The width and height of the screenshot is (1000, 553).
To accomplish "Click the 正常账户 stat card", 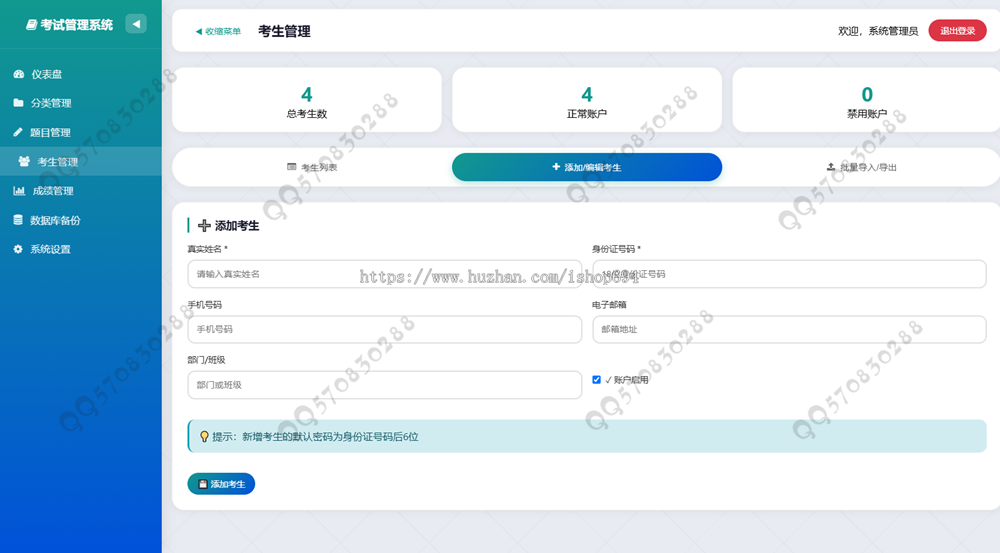I will coord(587,100).
